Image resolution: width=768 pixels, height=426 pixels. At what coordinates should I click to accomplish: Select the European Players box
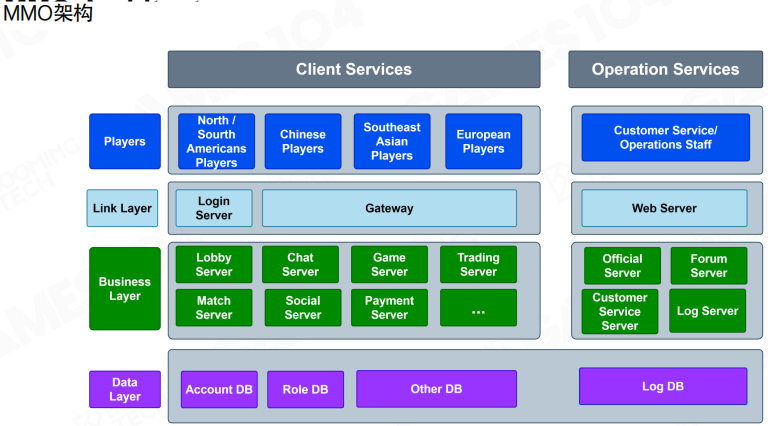pyautogui.click(x=483, y=141)
